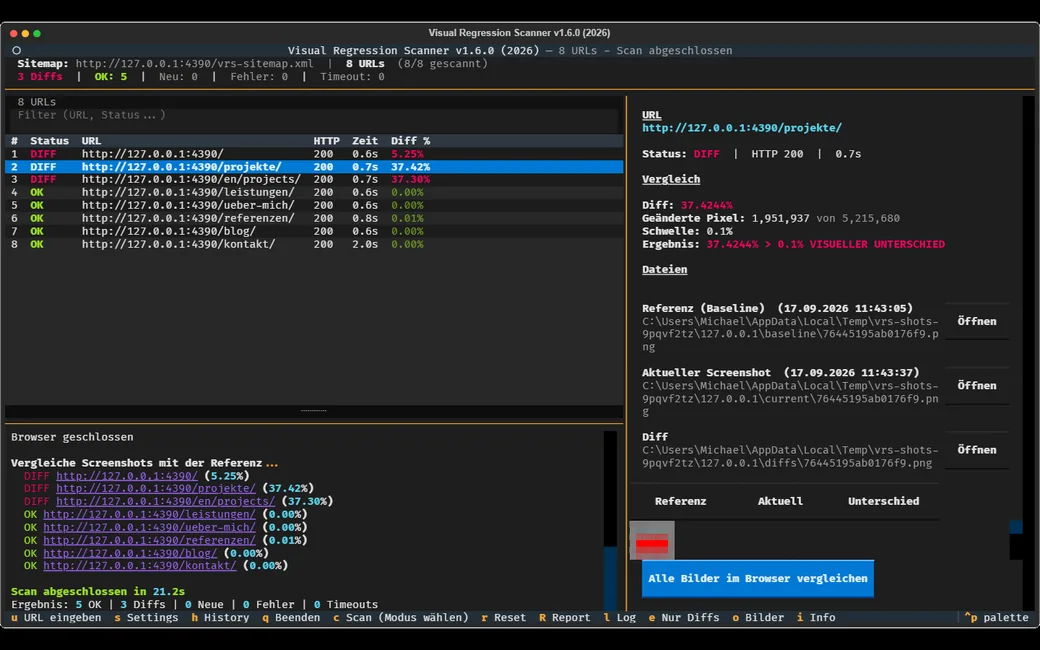Click Alle Bilder im Browser vergleichen
This screenshot has height=650, width=1040.
(x=757, y=578)
